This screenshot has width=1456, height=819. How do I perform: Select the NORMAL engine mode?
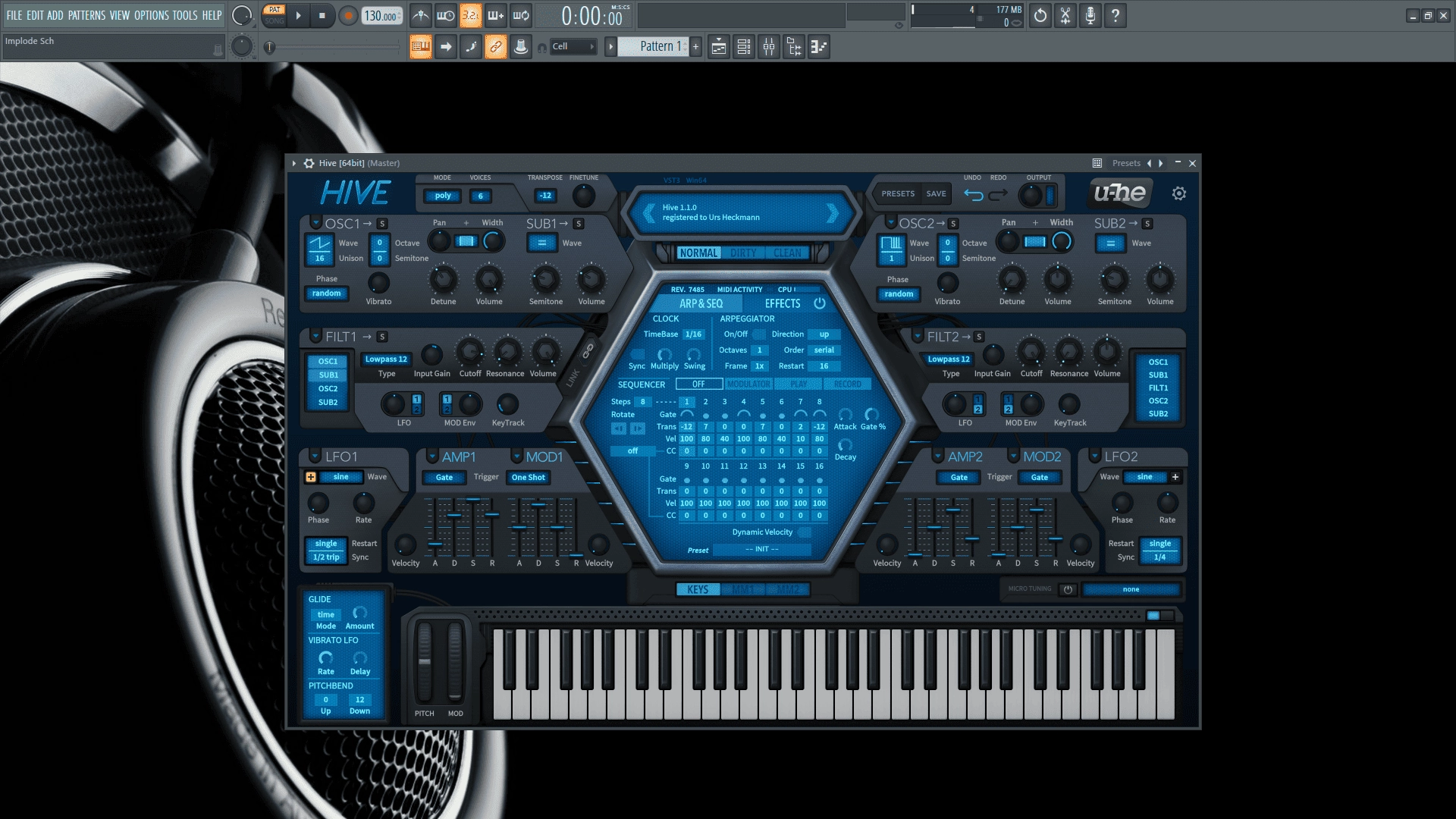[x=698, y=253]
